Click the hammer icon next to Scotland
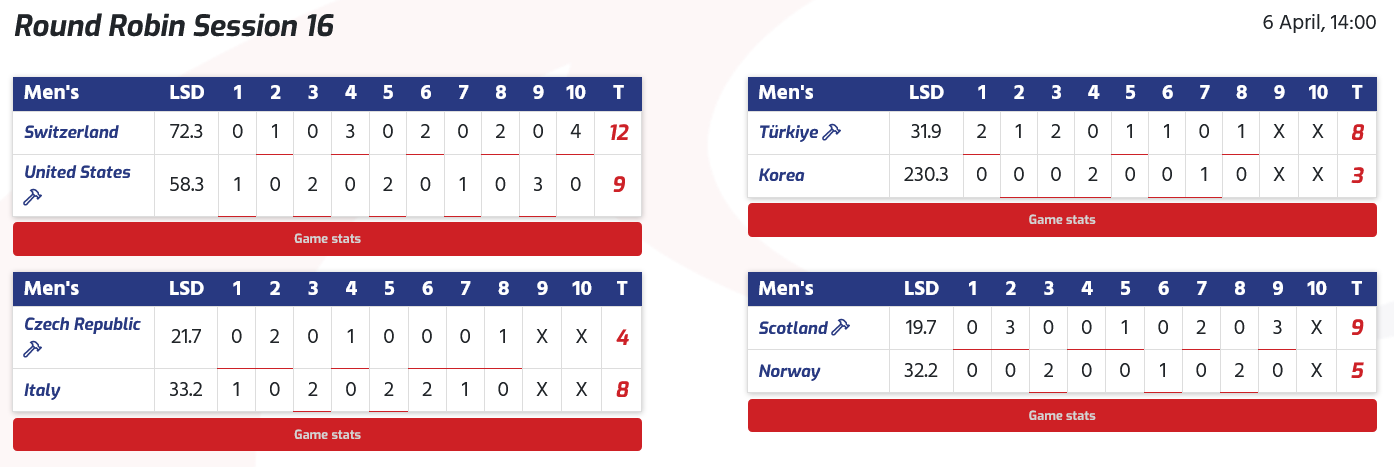The width and height of the screenshot is (1394, 467). pyautogui.click(x=841, y=328)
